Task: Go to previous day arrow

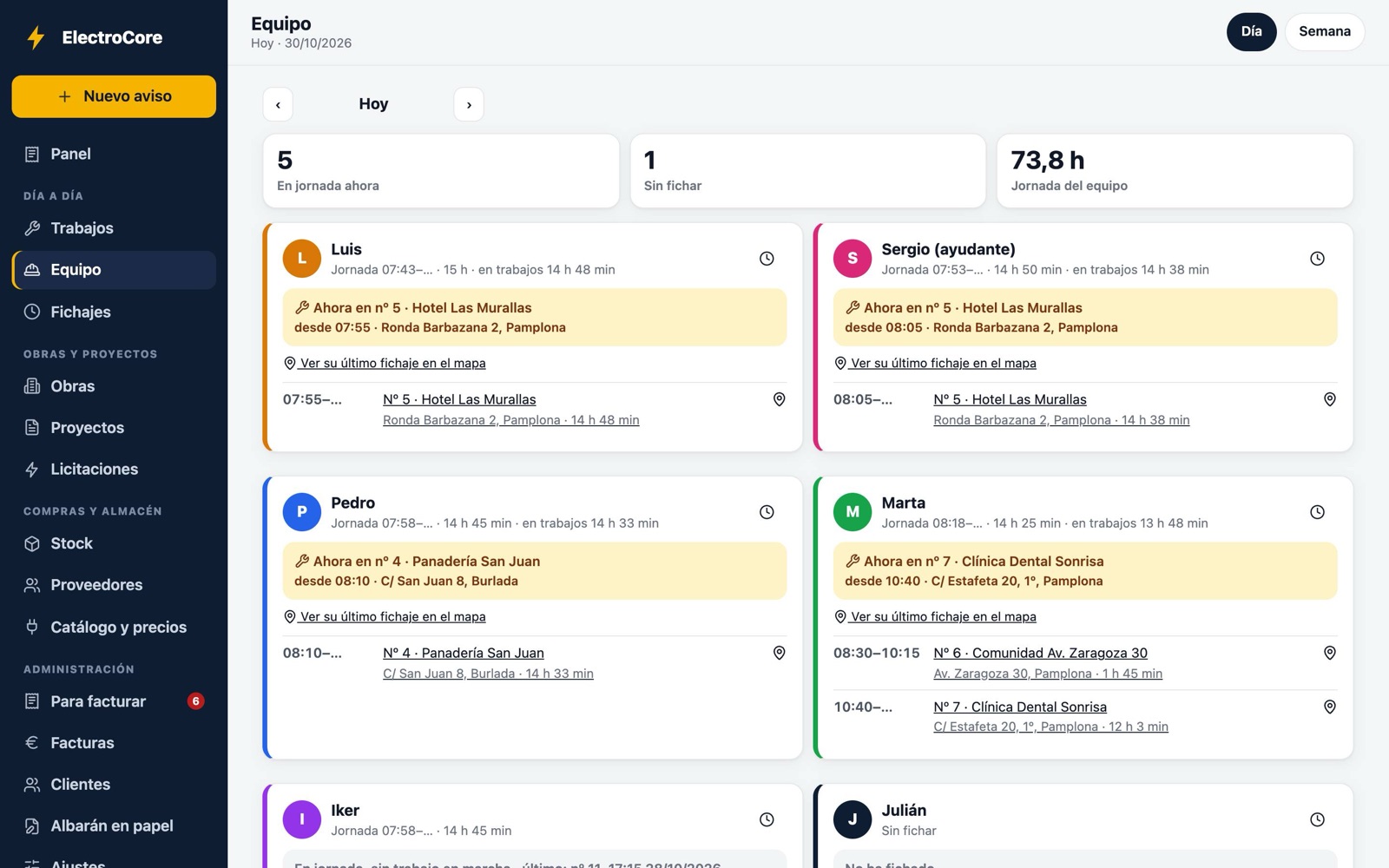Action: click(x=278, y=104)
